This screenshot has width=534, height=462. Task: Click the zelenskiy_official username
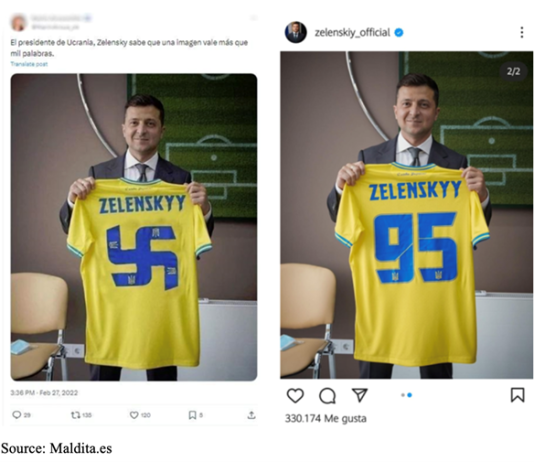pyautogui.click(x=352, y=32)
